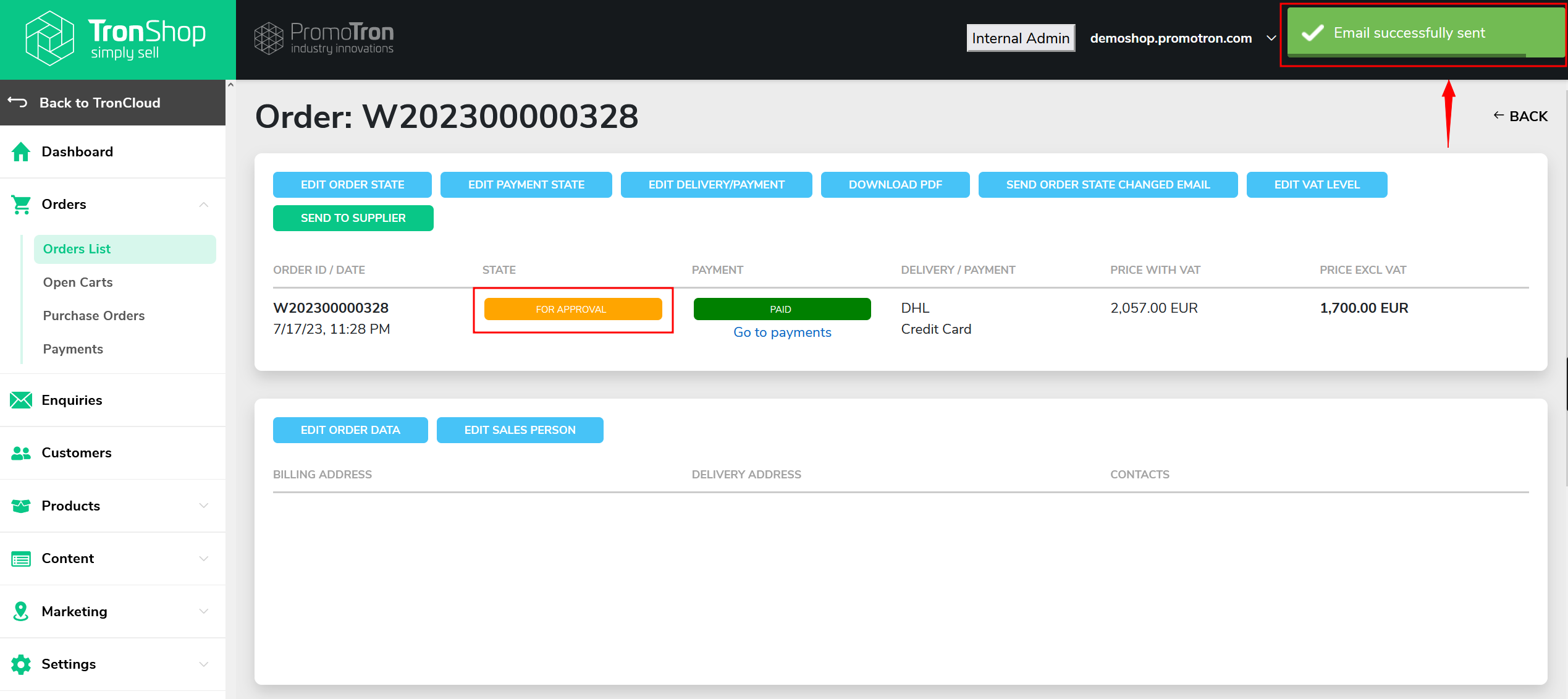The height and width of the screenshot is (699, 1568).
Task: Click the order date 7/17/23, 11:28 PM
Action: pos(332,329)
